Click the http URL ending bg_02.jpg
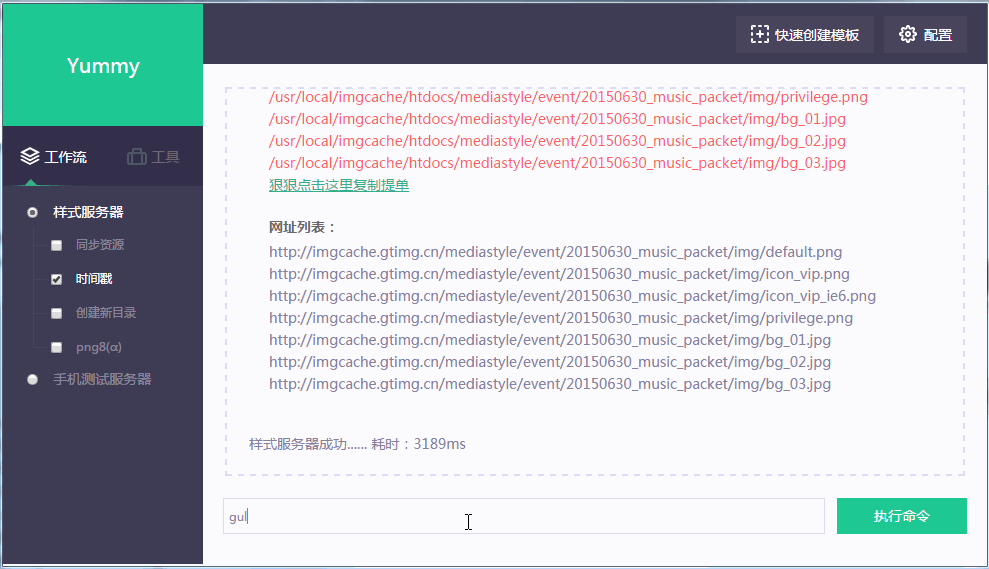The image size is (989, 569). [x=550, y=363]
